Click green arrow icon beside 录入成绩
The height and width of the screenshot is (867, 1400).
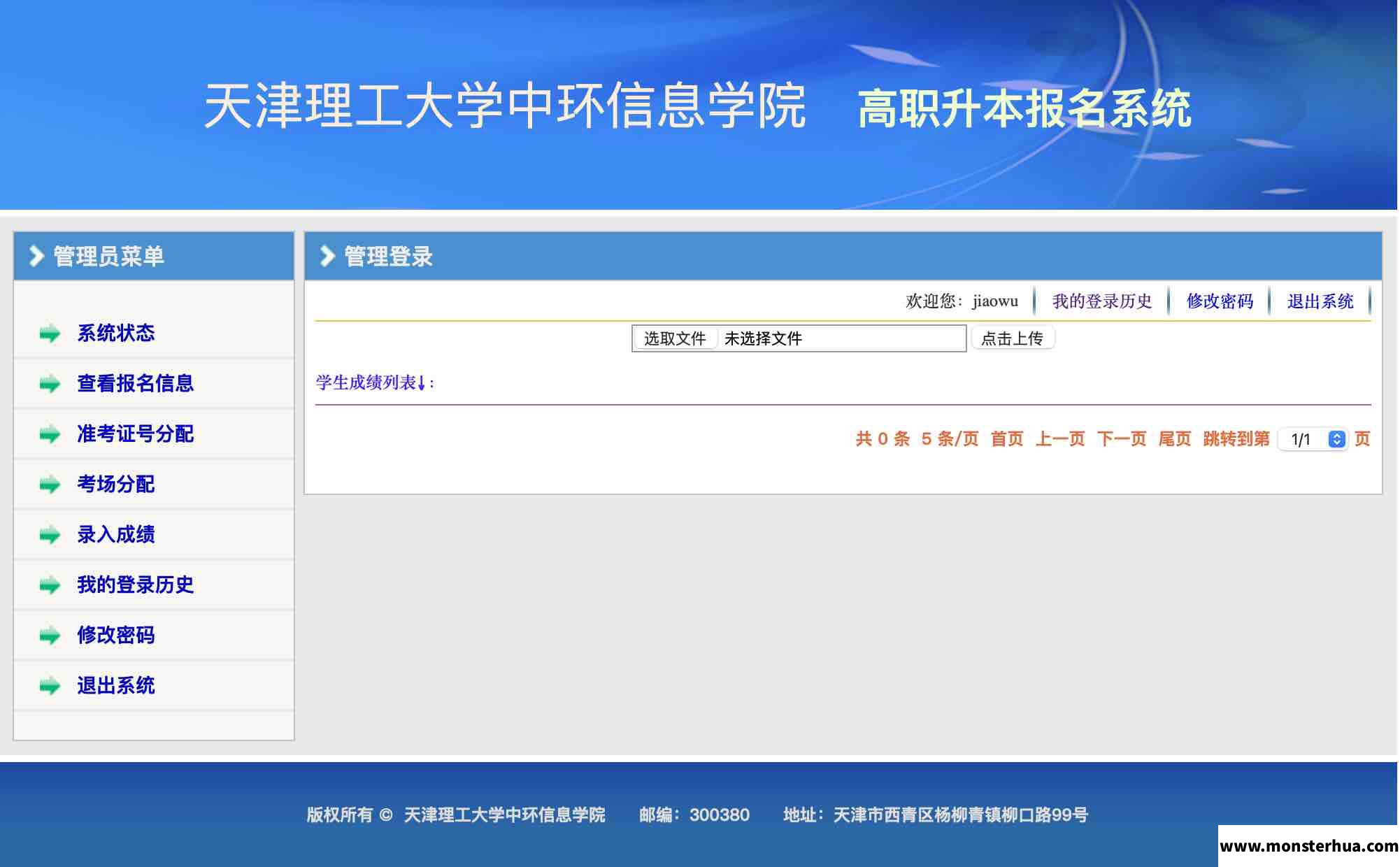coord(50,535)
